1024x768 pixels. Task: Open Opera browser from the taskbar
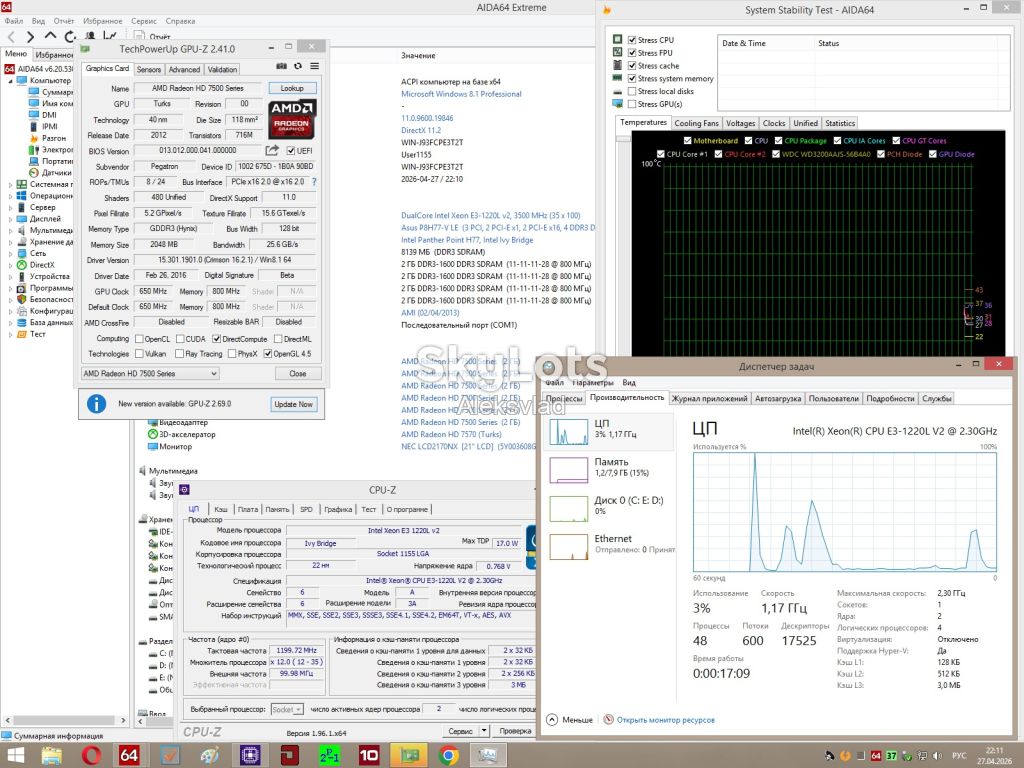point(91,755)
